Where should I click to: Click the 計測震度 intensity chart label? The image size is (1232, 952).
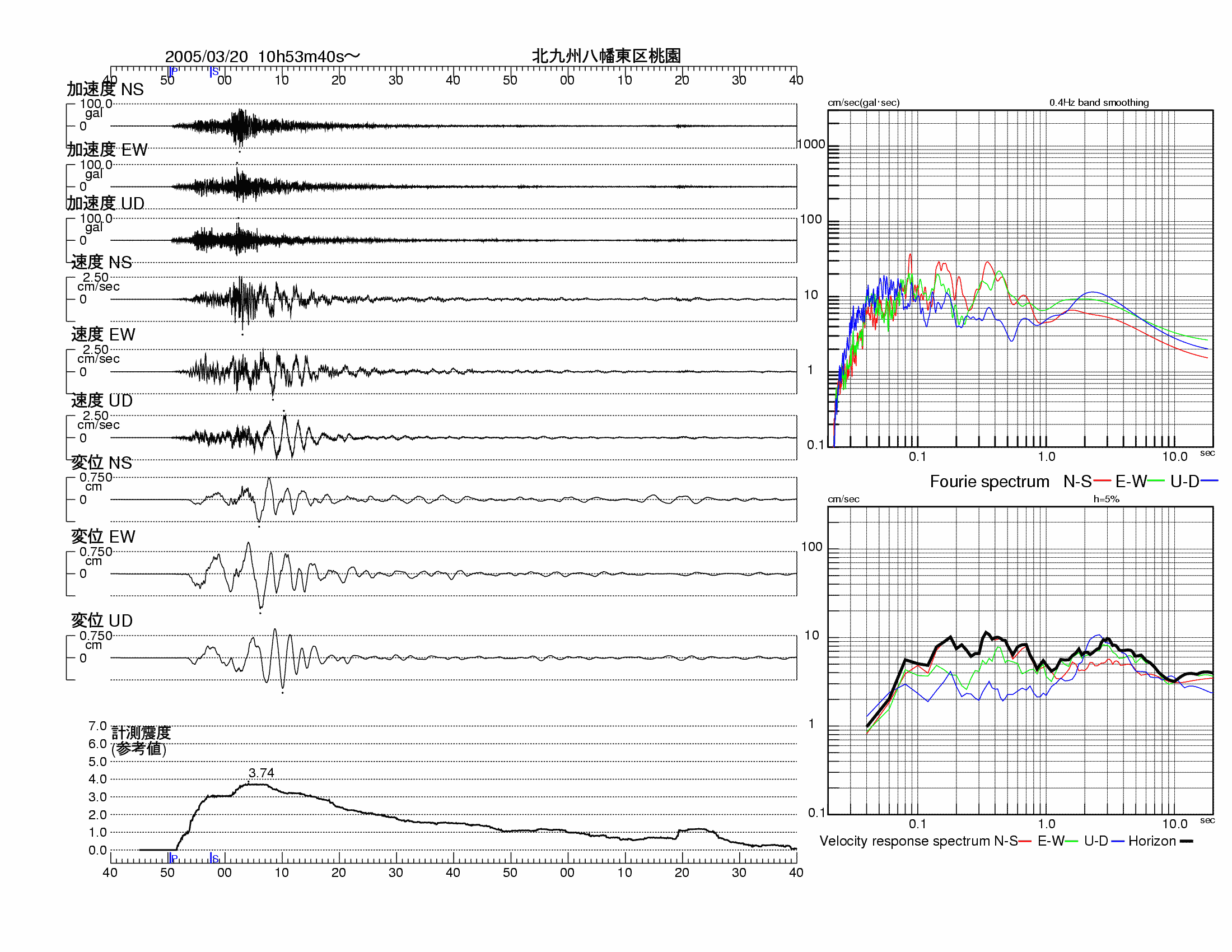point(141,732)
